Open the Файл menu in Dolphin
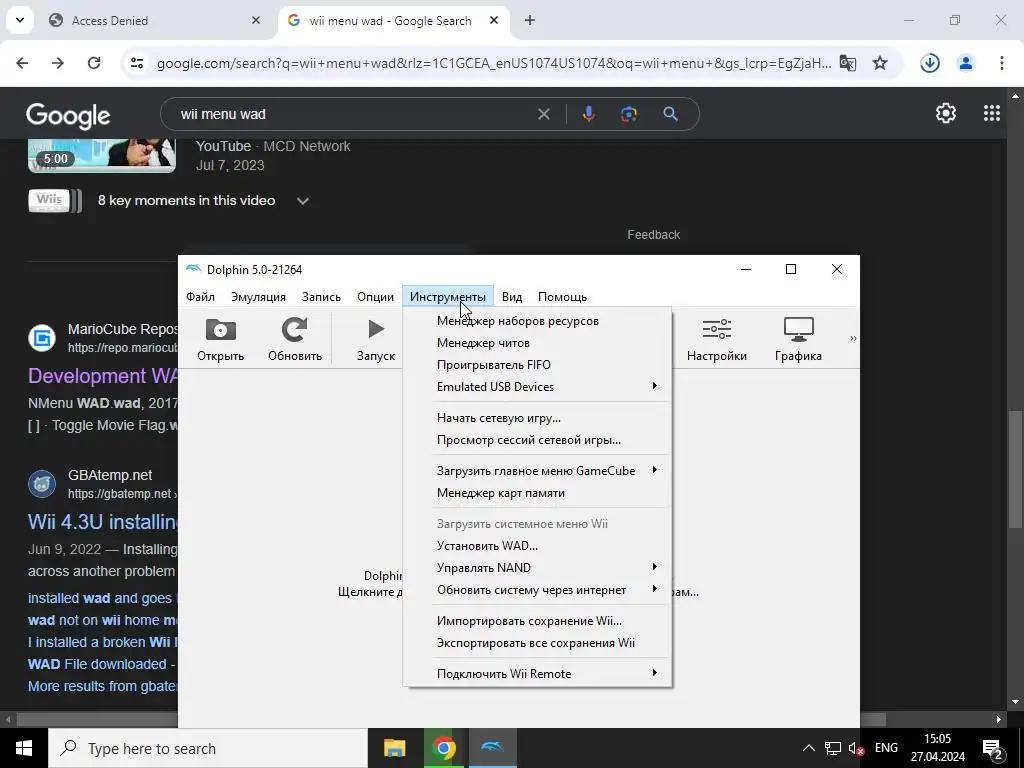1024x768 pixels. (200, 296)
